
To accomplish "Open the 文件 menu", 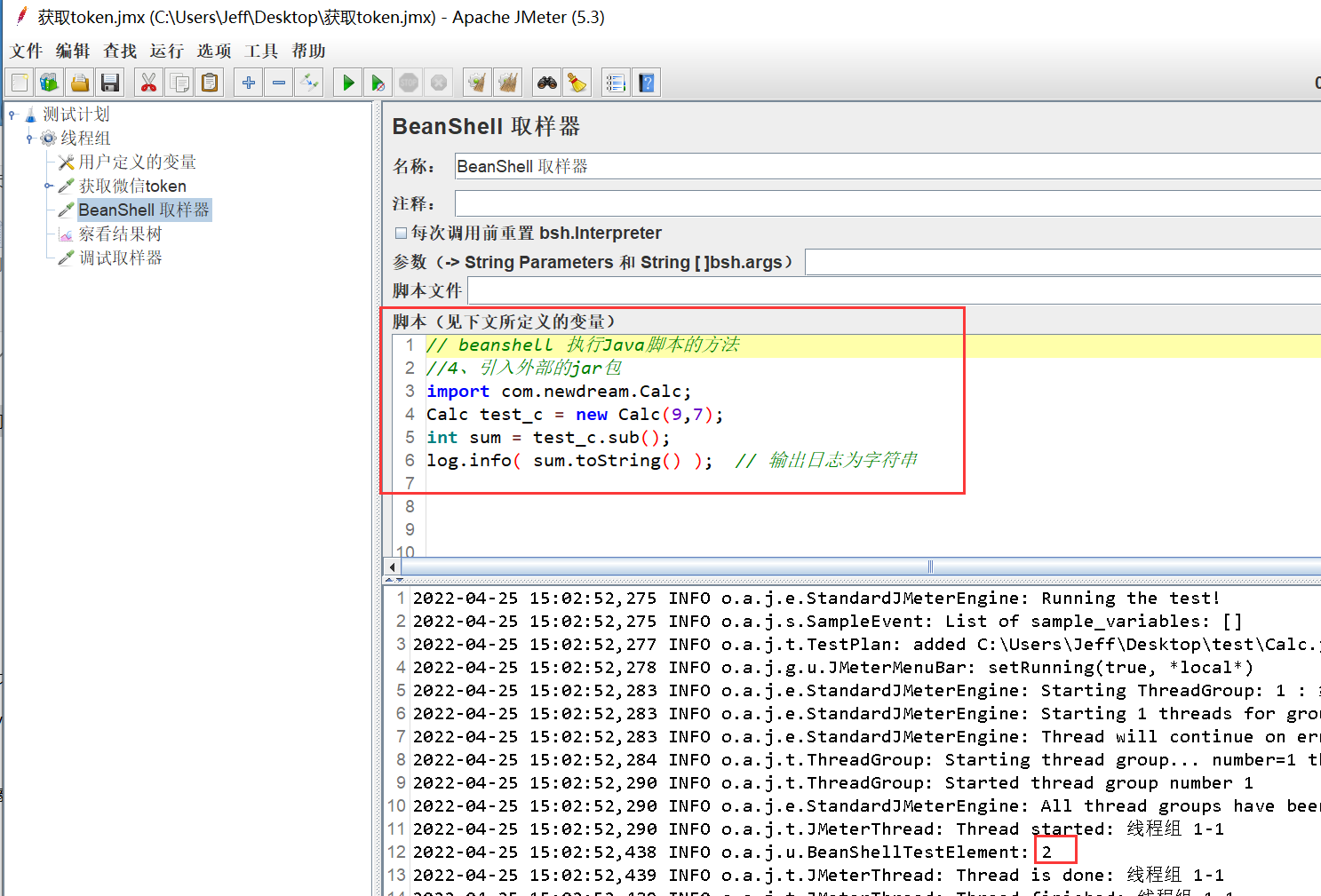I will [x=26, y=51].
